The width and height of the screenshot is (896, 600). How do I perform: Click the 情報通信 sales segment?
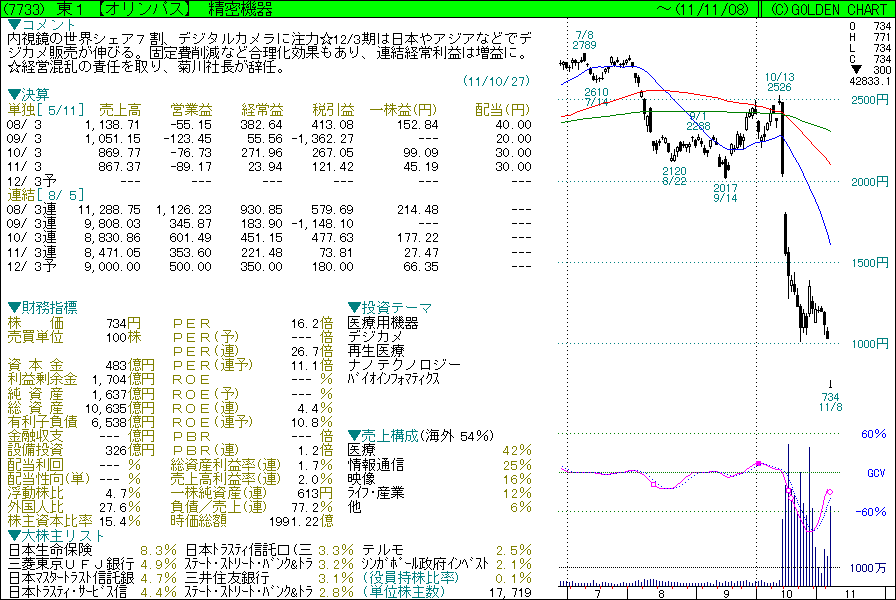(376, 464)
